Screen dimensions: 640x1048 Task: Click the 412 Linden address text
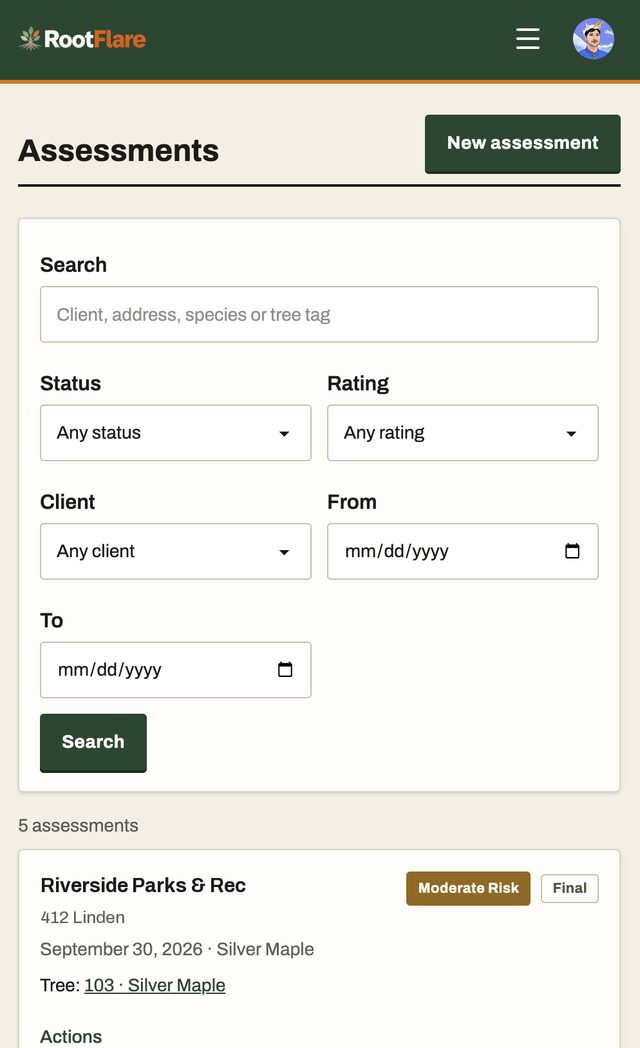pos(82,917)
